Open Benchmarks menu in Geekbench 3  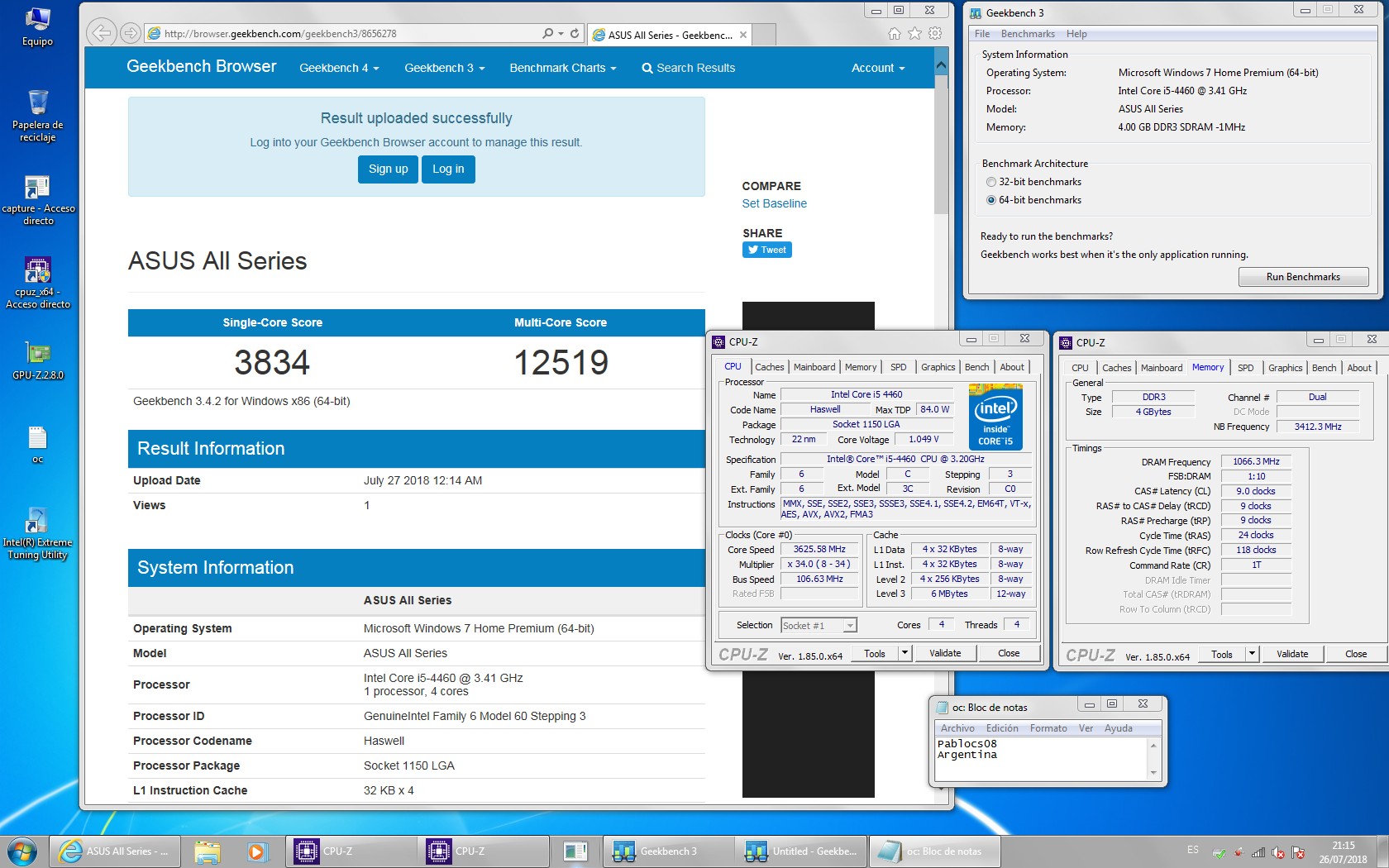click(x=1028, y=34)
